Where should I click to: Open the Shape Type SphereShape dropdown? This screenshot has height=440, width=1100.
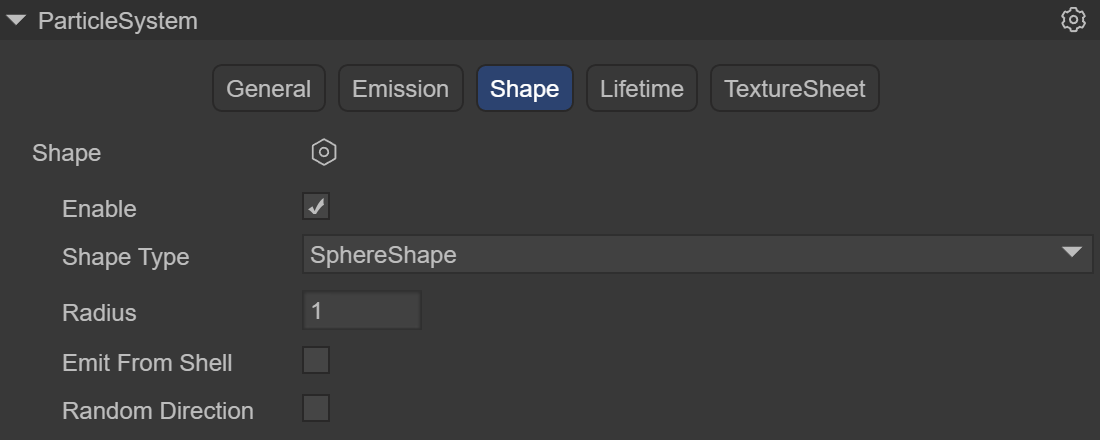tap(696, 255)
